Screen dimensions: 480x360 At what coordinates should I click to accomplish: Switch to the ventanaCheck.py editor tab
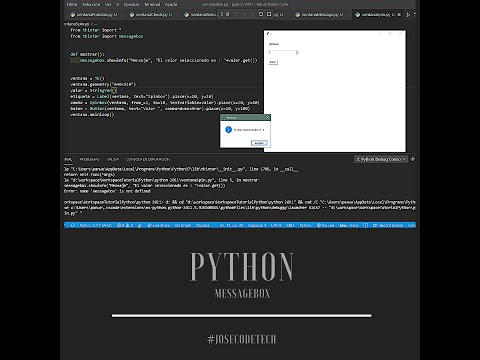click(x=151, y=15)
